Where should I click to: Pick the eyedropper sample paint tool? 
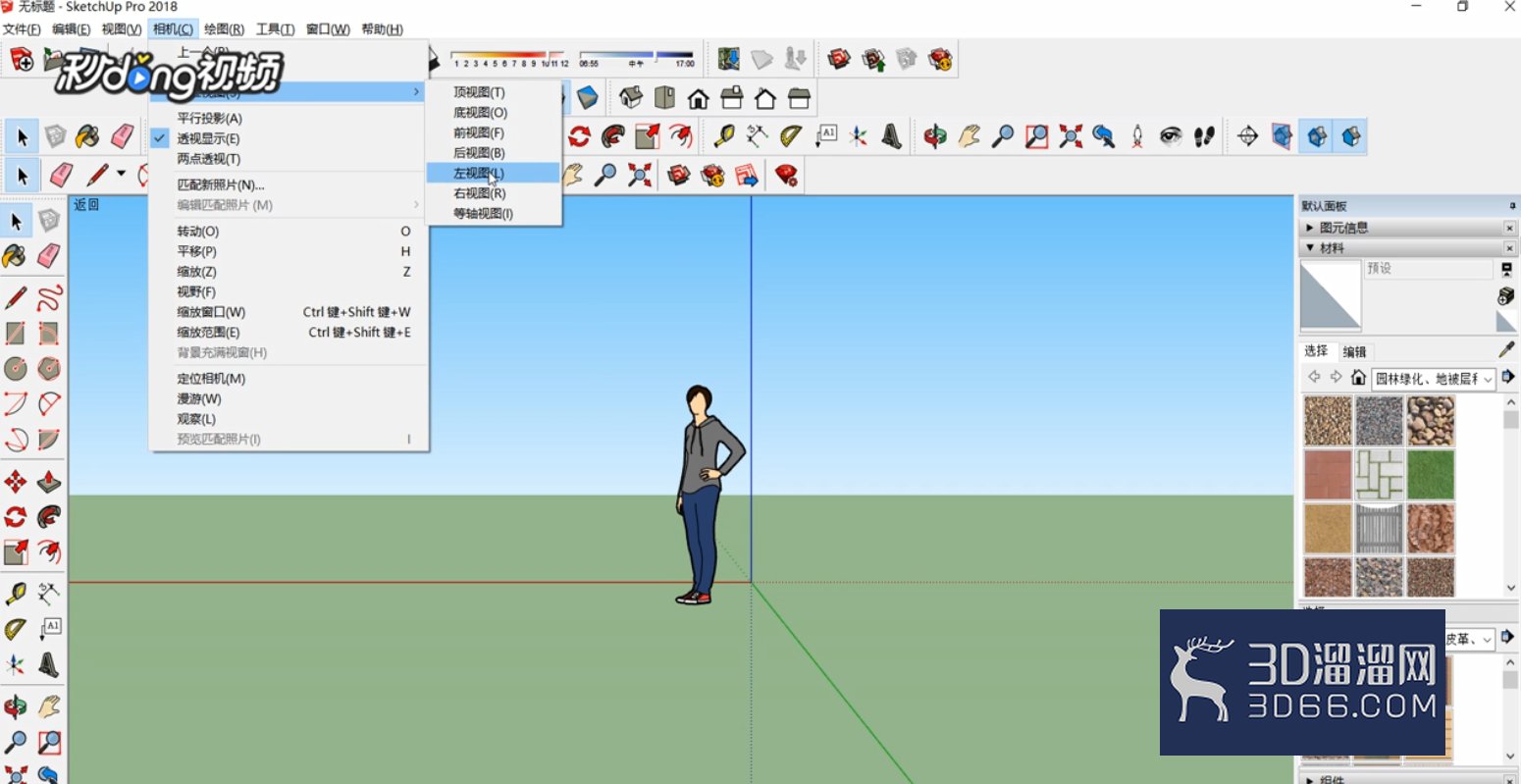click(1506, 350)
